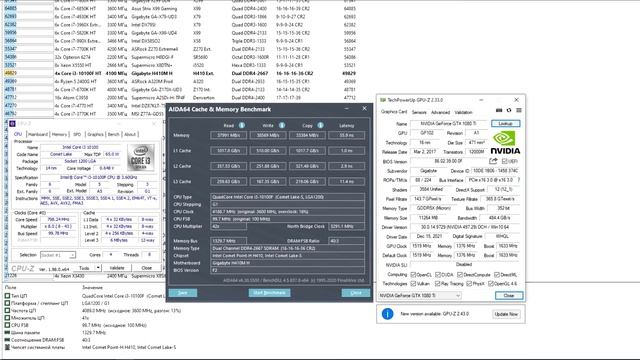Open the GPU-Z hamburger menu icon

(519, 110)
